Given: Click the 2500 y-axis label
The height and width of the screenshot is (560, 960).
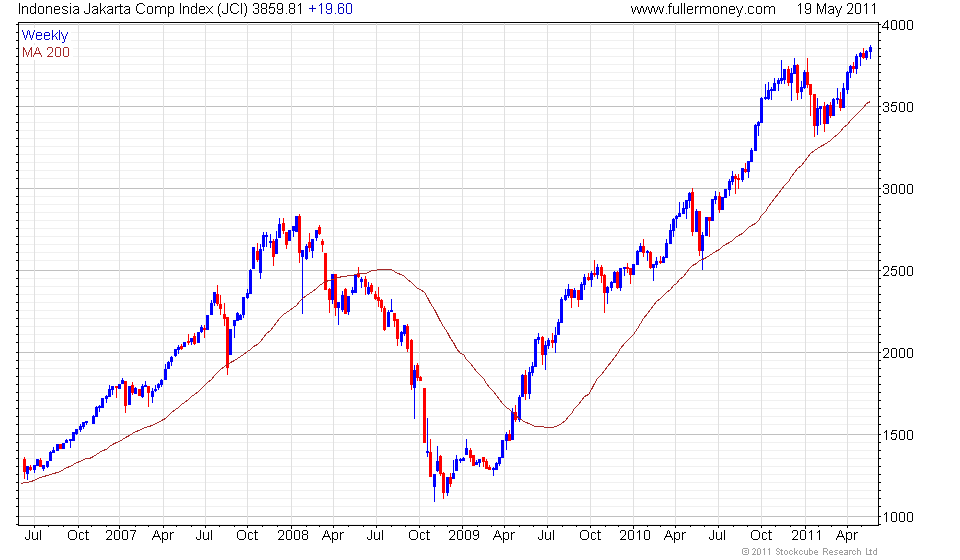Looking at the screenshot, I should (x=898, y=271).
